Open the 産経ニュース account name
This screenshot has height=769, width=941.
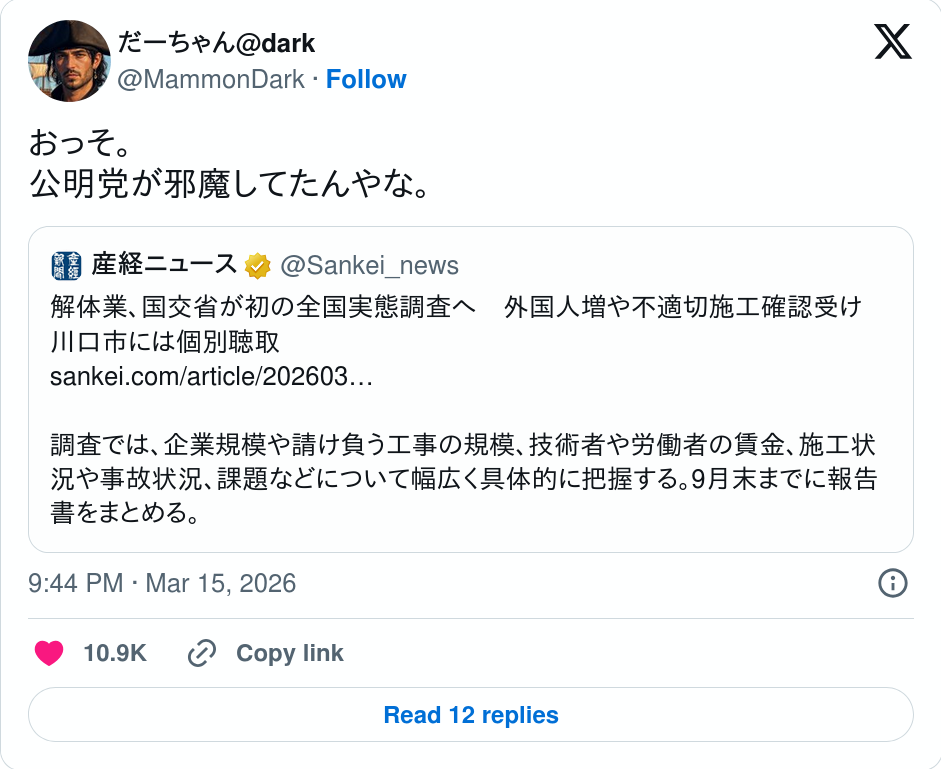pyautogui.click(x=164, y=265)
